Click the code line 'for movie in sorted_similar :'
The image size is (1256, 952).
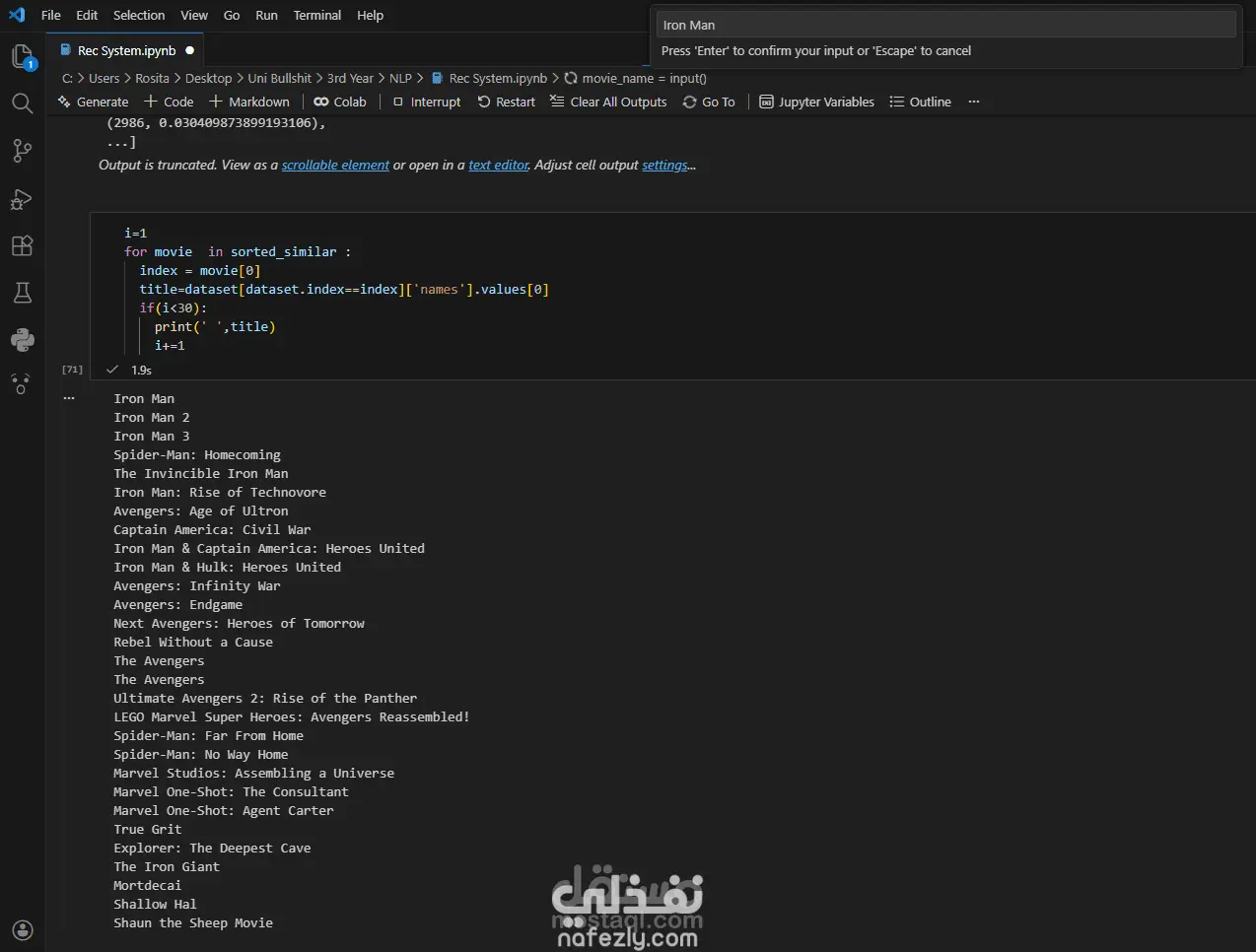[237, 251]
